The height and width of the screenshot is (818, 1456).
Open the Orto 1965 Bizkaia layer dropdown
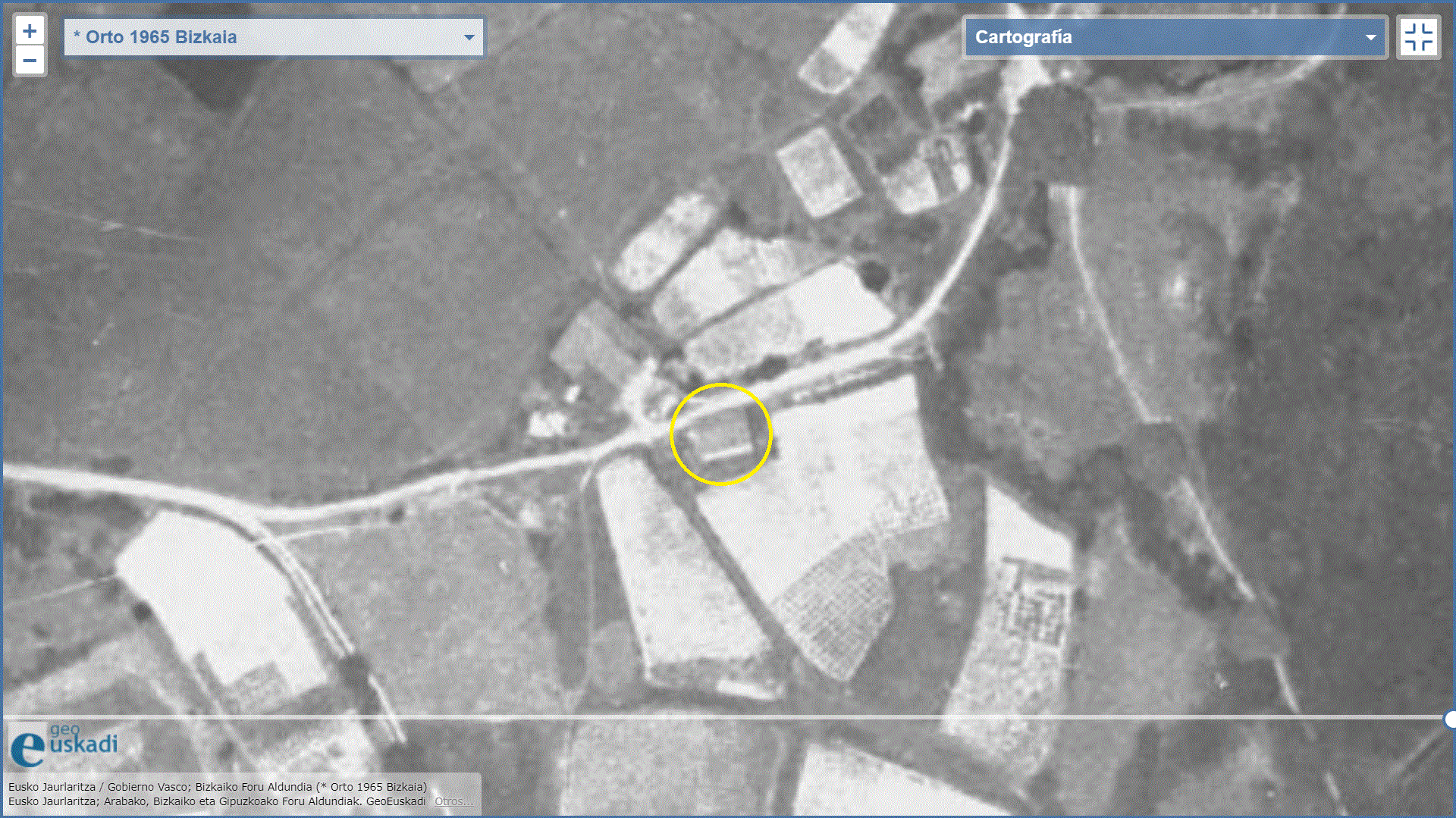(x=273, y=37)
